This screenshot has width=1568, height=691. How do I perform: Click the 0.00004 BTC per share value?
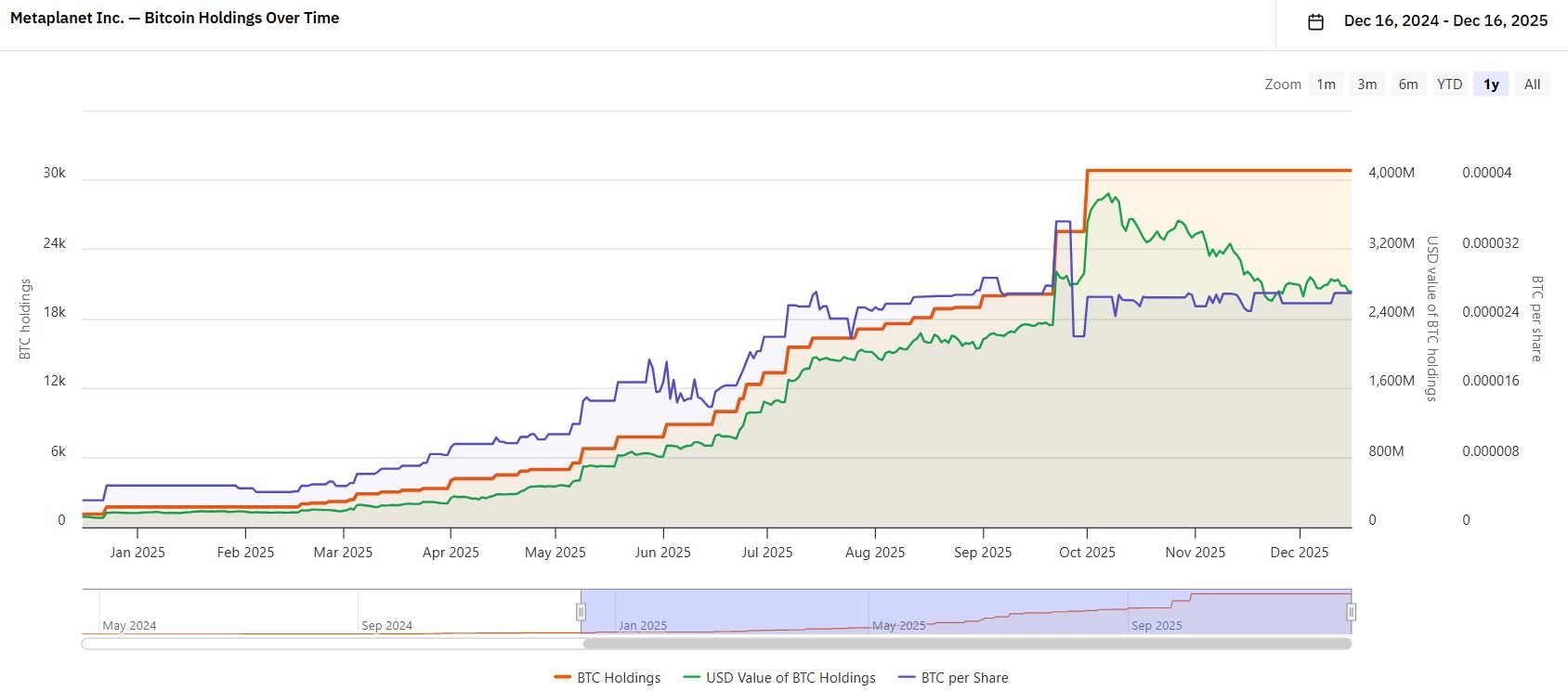point(1487,173)
